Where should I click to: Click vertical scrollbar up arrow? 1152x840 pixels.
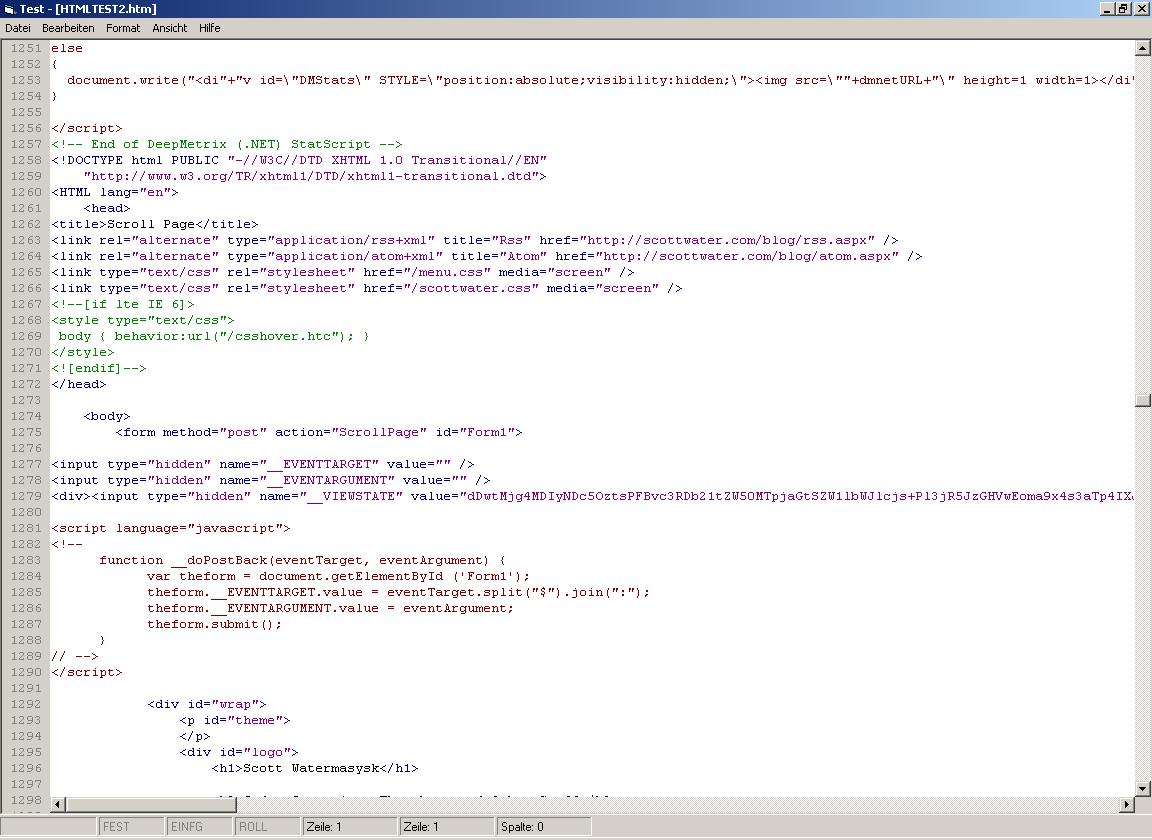[1142, 49]
